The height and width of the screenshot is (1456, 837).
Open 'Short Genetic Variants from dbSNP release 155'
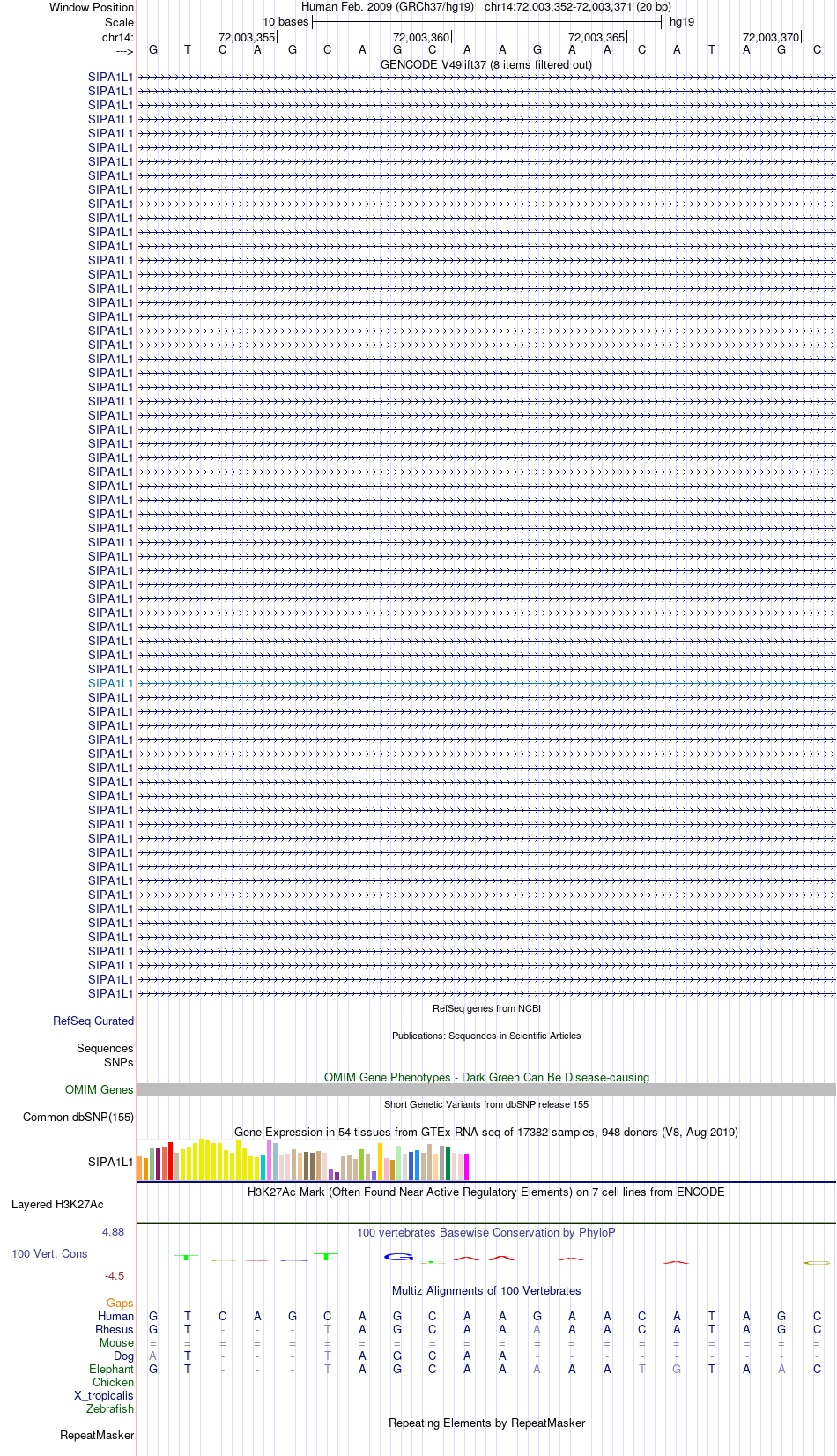(x=486, y=1104)
